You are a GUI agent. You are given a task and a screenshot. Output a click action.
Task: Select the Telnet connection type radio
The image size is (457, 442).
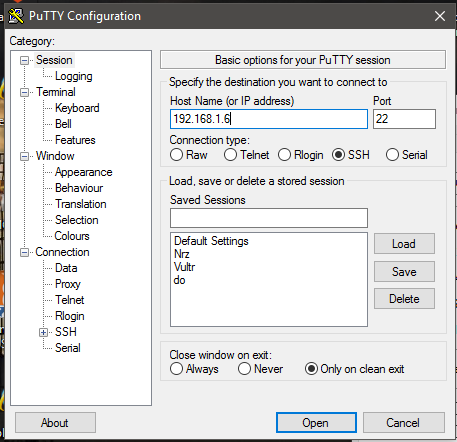(x=230, y=155)
